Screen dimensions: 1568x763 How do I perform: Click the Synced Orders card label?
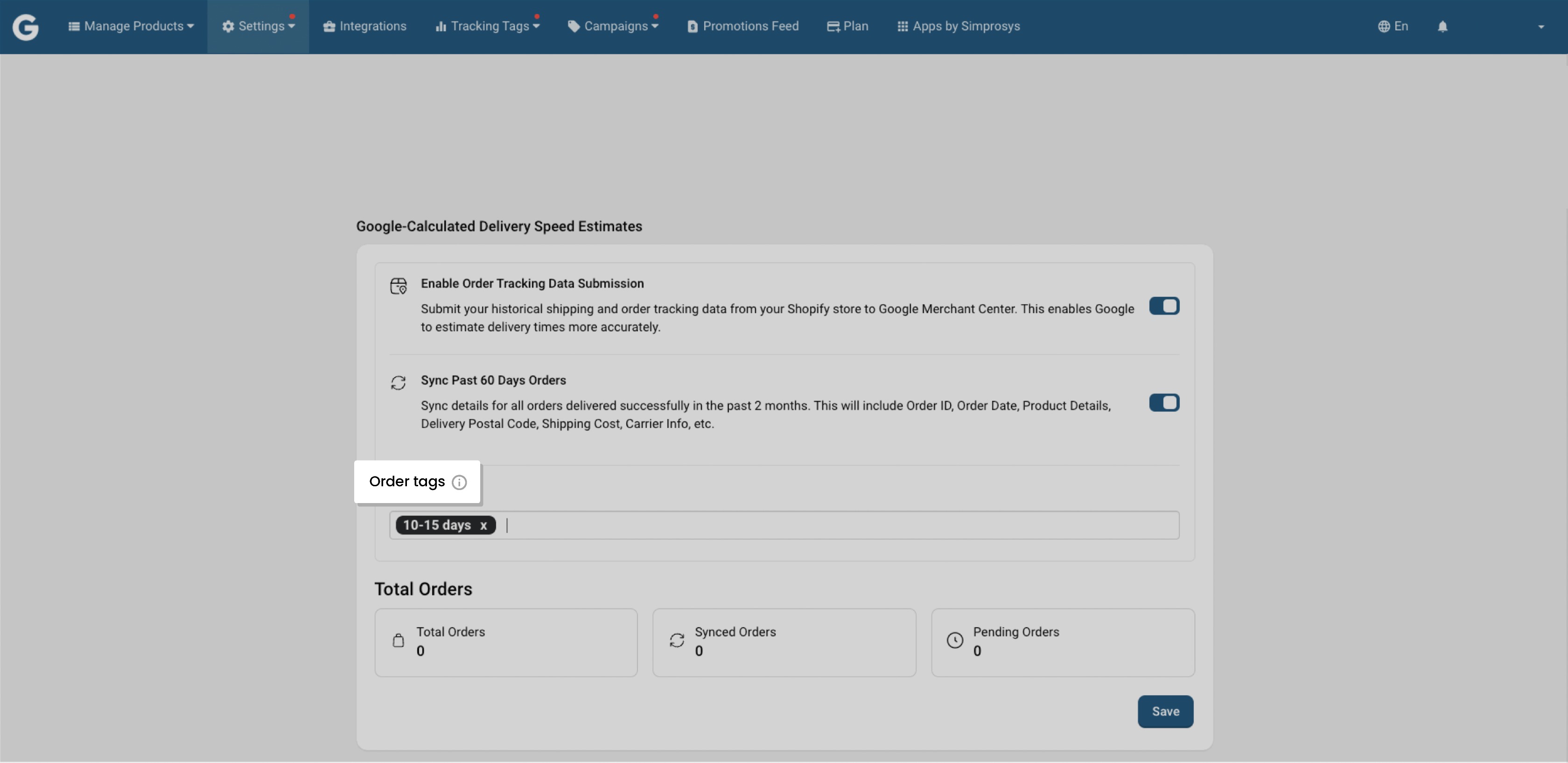pyautogui.click(x=735, y=632)
